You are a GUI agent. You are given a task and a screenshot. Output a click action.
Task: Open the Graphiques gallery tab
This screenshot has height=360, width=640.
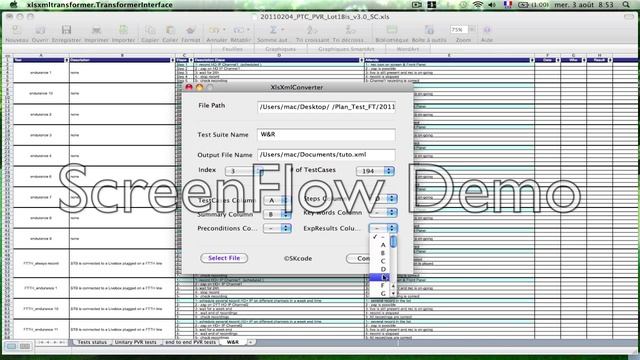click(280, 49)
